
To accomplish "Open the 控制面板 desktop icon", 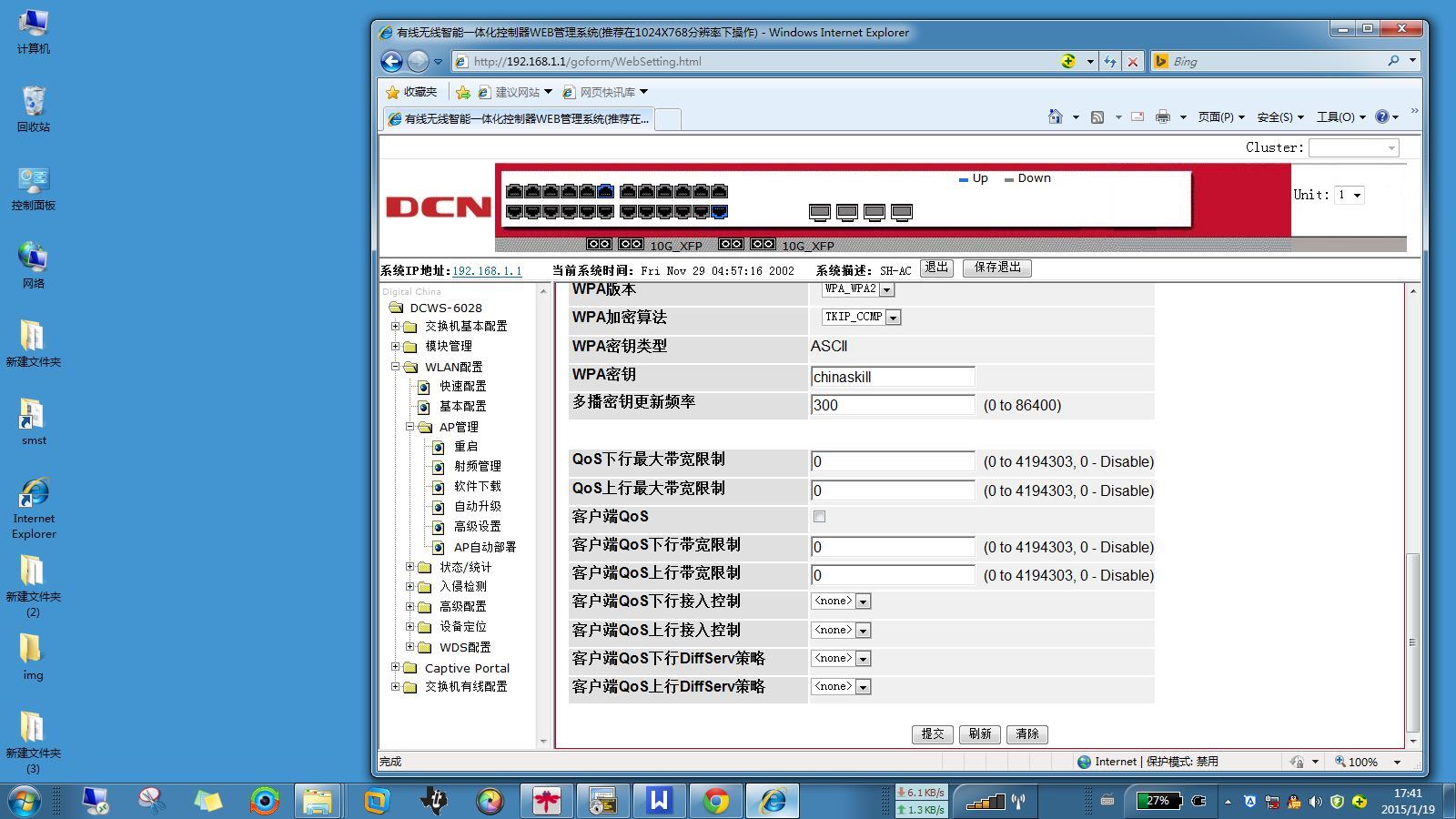I will 34,188.
